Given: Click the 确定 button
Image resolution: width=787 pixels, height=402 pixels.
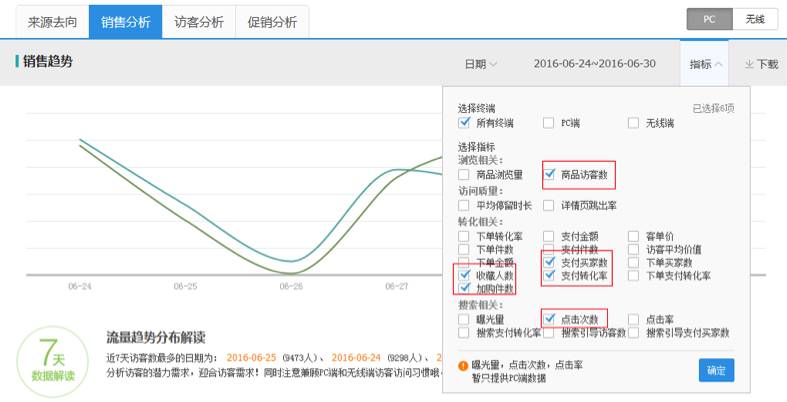Looking at the screenshot, I should [x=716, y=370].
